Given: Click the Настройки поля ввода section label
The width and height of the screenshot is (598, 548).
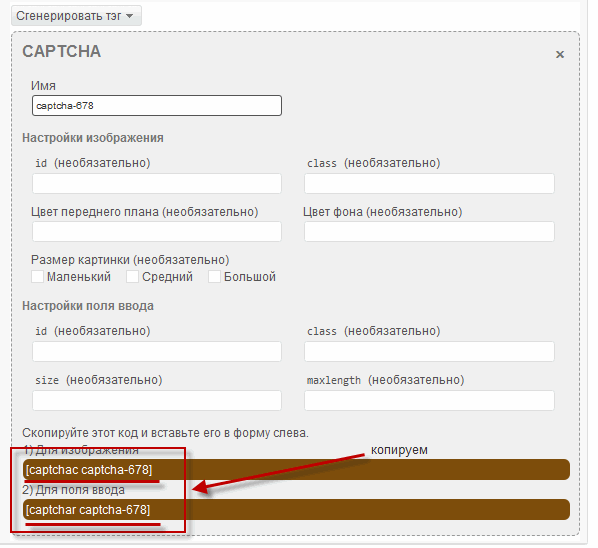Looking at the screenshot, I should point(88,306).
